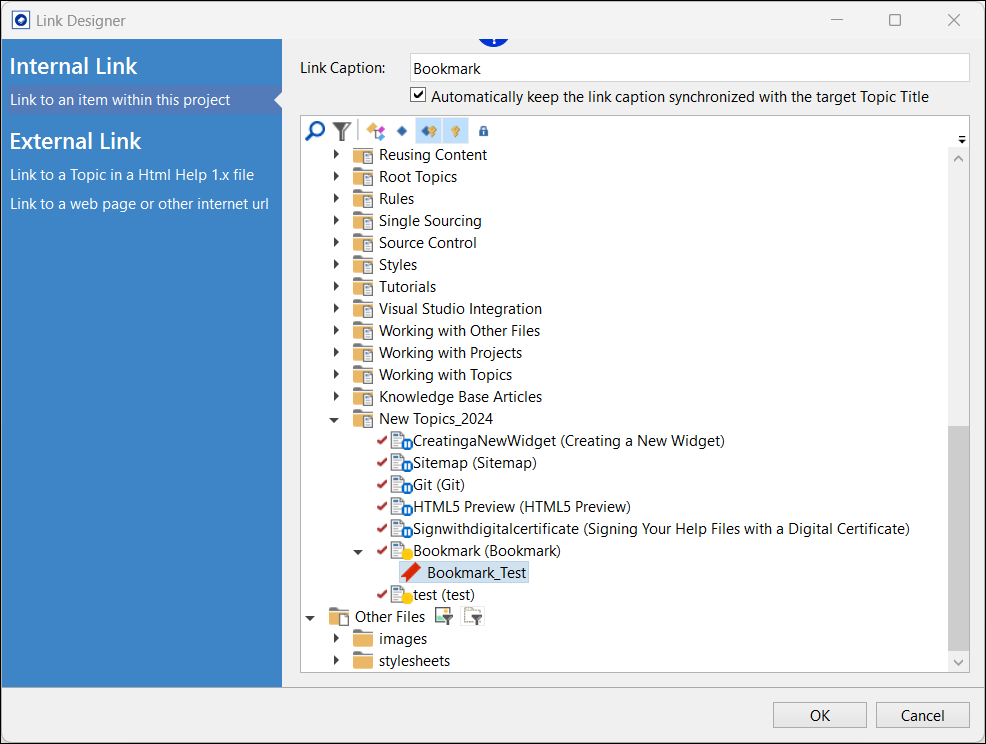
Task: Select Link to a Topic in Html Help file
Action: click(132, 175)
